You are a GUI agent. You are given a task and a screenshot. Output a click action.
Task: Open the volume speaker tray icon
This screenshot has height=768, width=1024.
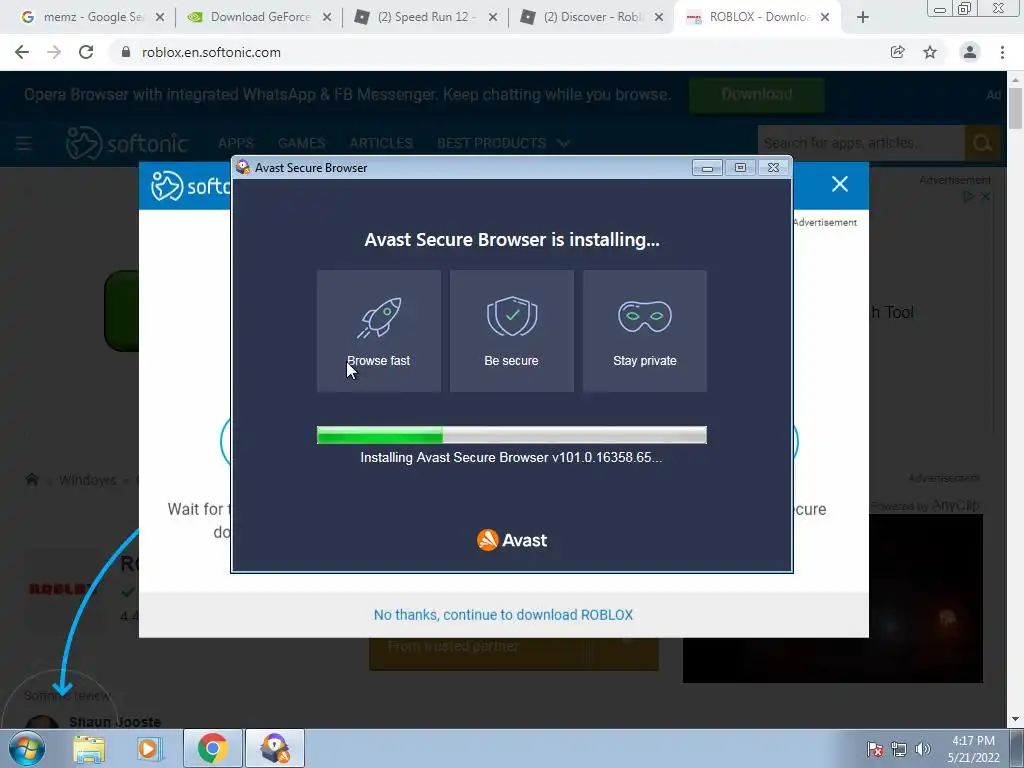click(922, 749)
